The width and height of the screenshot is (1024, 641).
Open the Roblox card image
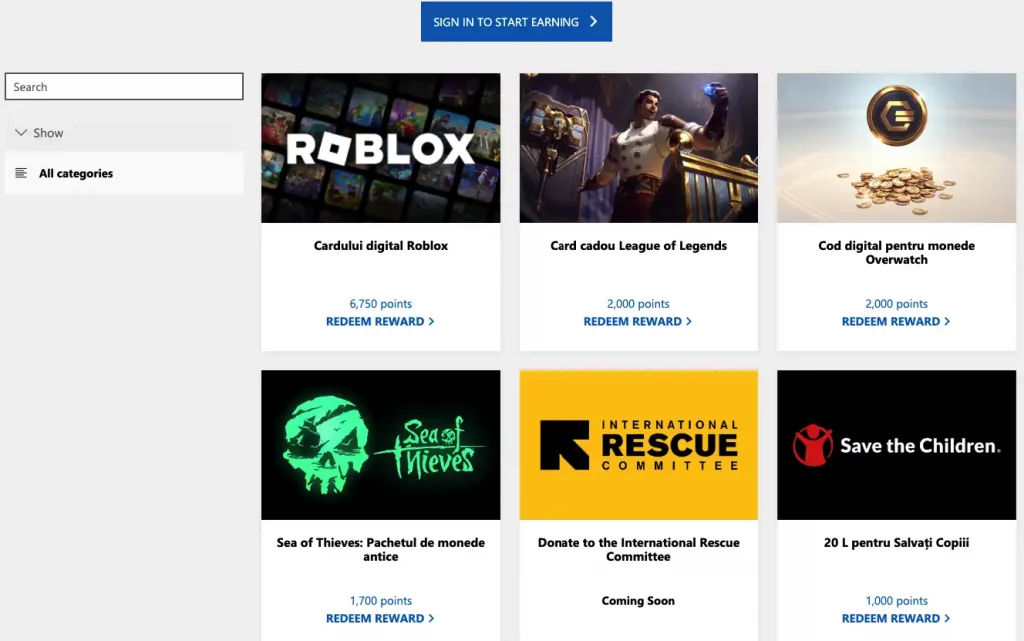[x=380, y=148]
